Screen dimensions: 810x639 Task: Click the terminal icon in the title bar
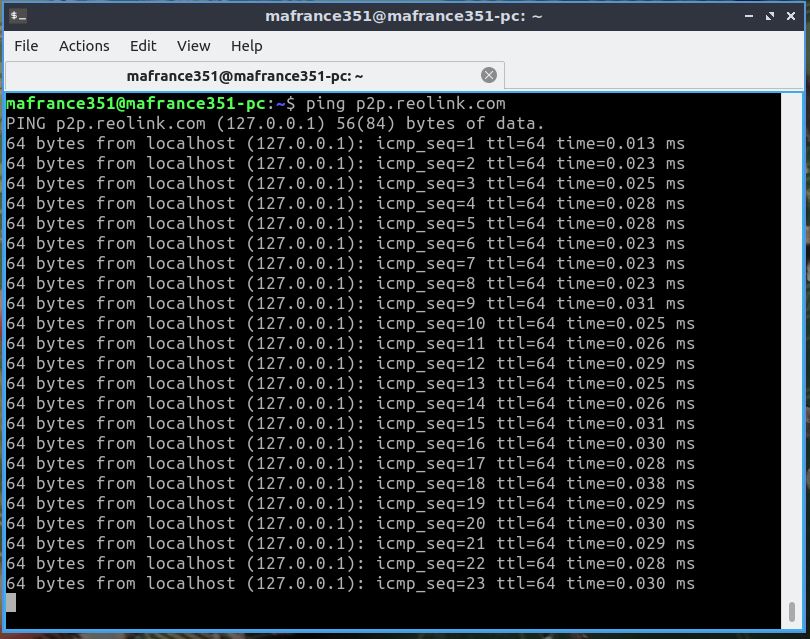pyautogui.click(x=19, y=16)
